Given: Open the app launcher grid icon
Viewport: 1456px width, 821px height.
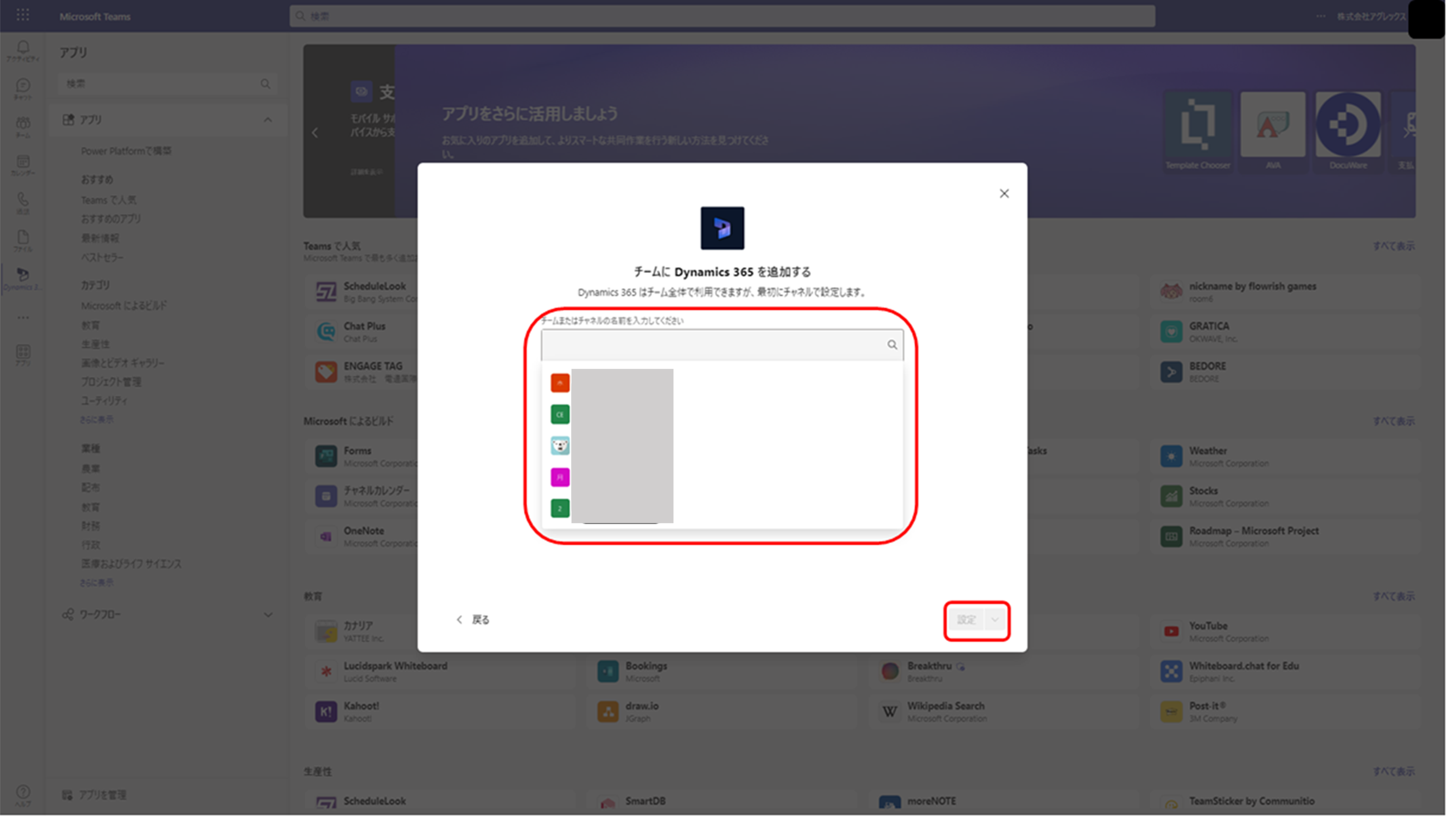Looking at the screenshot, I should 23,15.
